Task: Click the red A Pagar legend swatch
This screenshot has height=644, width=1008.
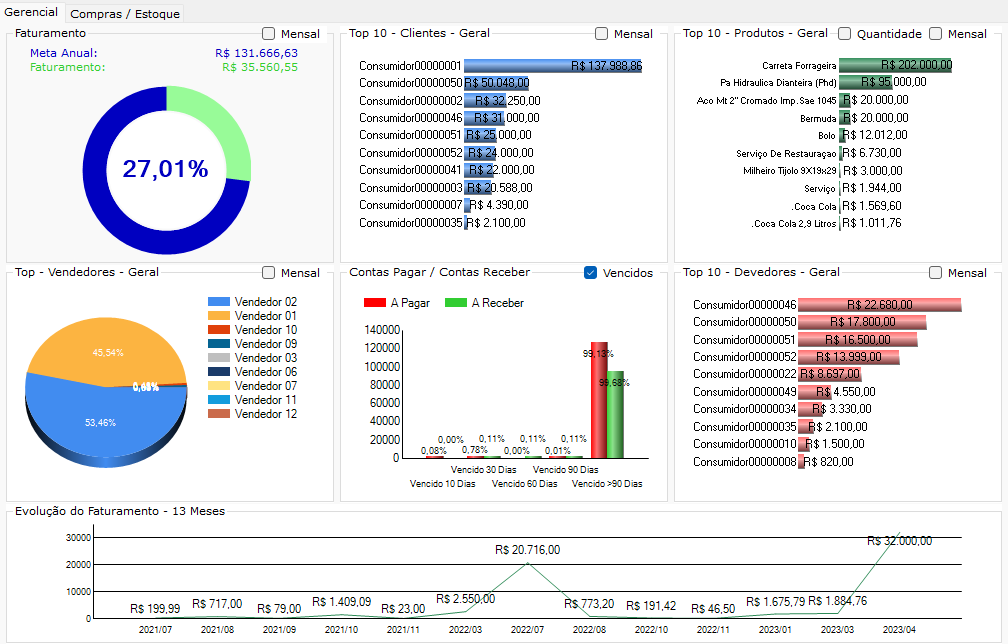Action: click(x=375, y=303)
